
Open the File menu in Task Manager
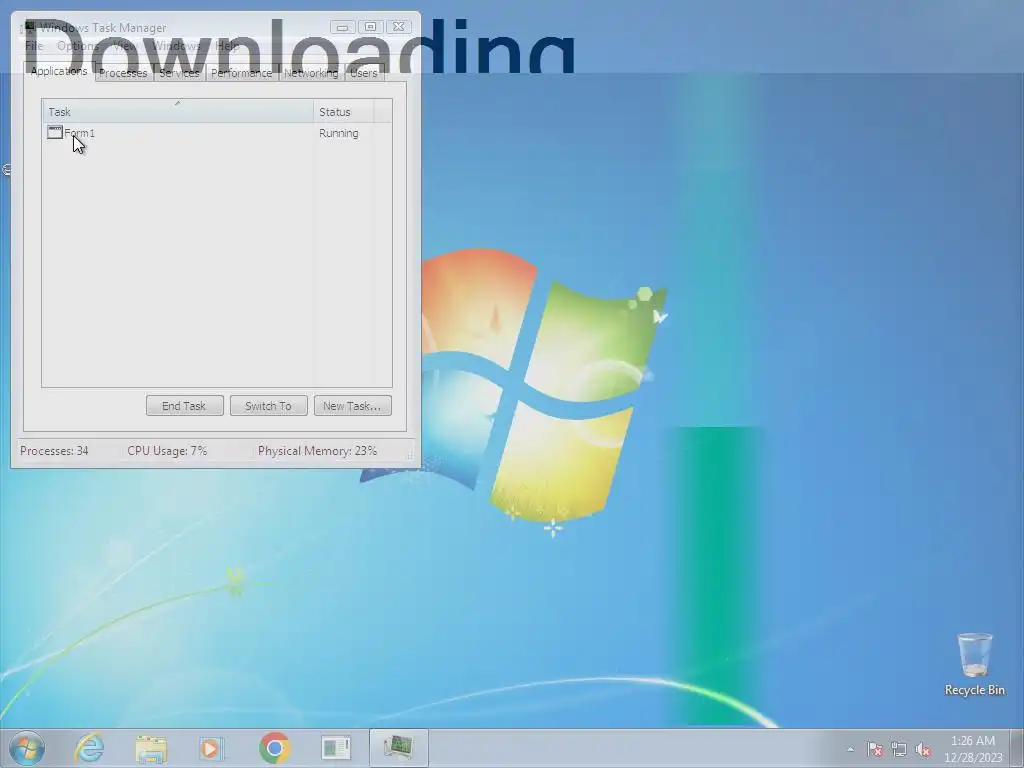pos(34,46)
